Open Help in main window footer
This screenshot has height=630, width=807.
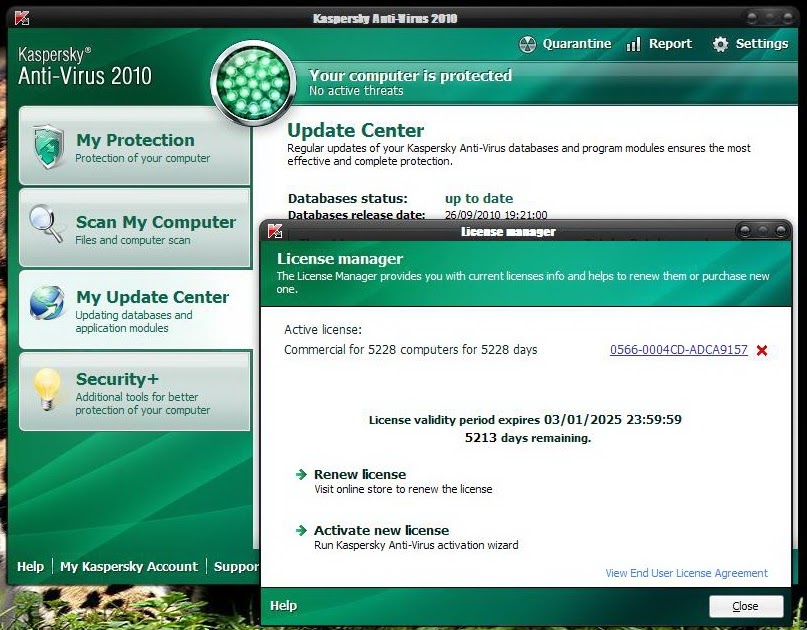30,567
